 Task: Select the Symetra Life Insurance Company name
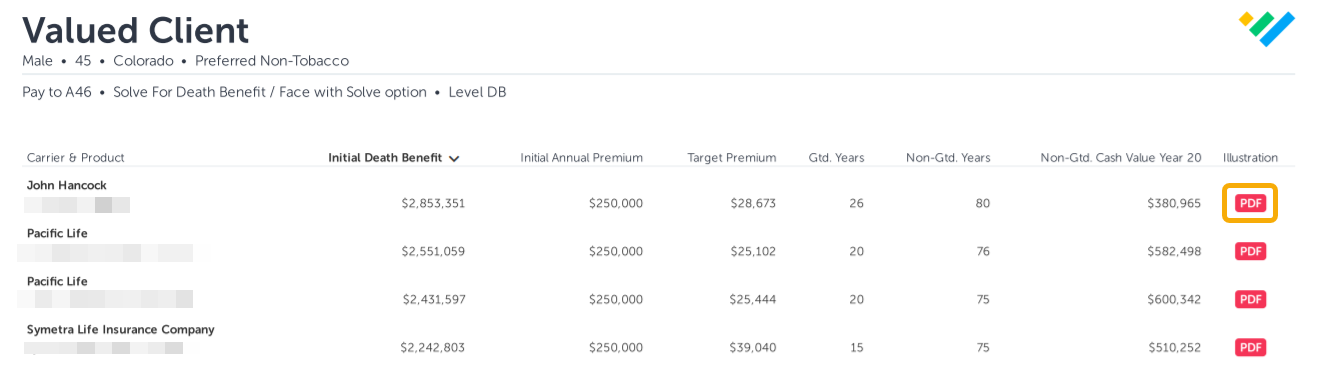[121, 329]
